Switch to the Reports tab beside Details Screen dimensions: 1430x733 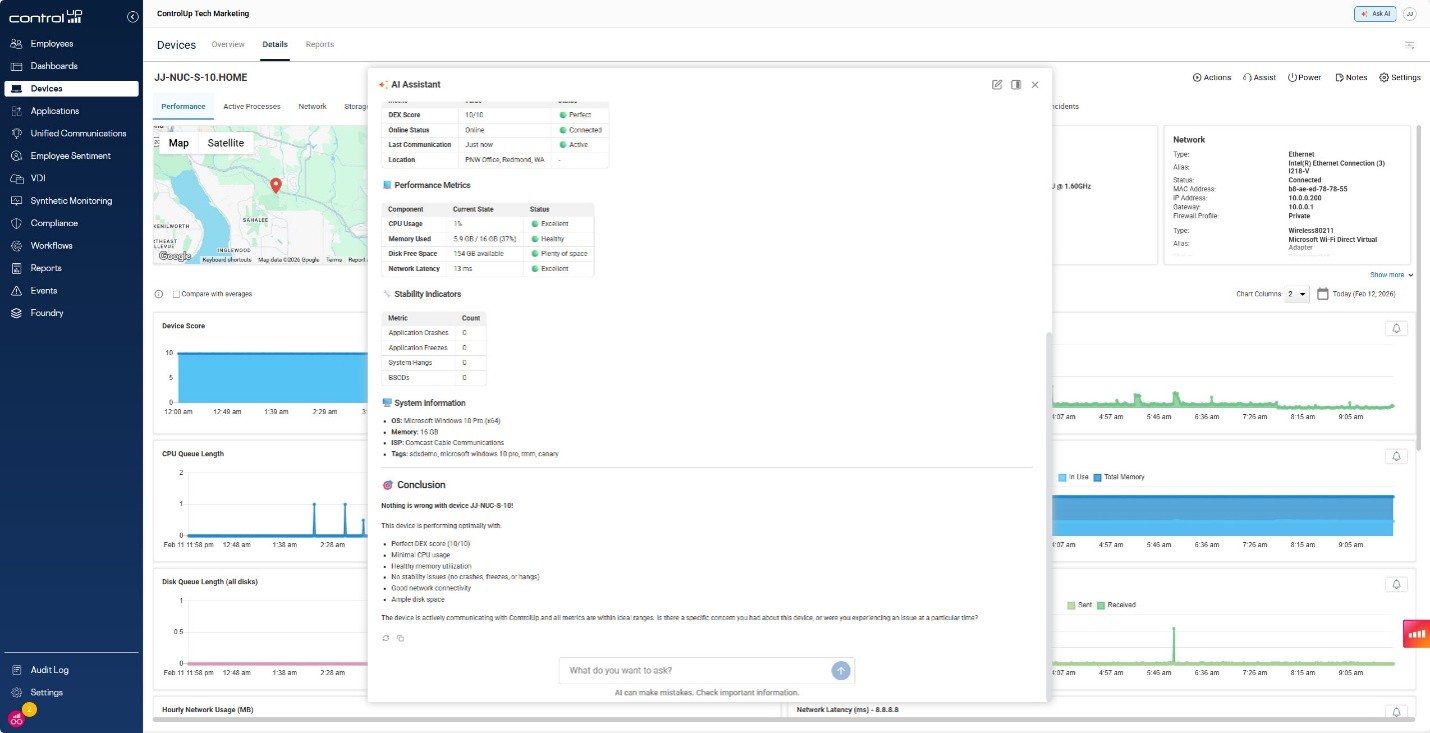(320, 44)
